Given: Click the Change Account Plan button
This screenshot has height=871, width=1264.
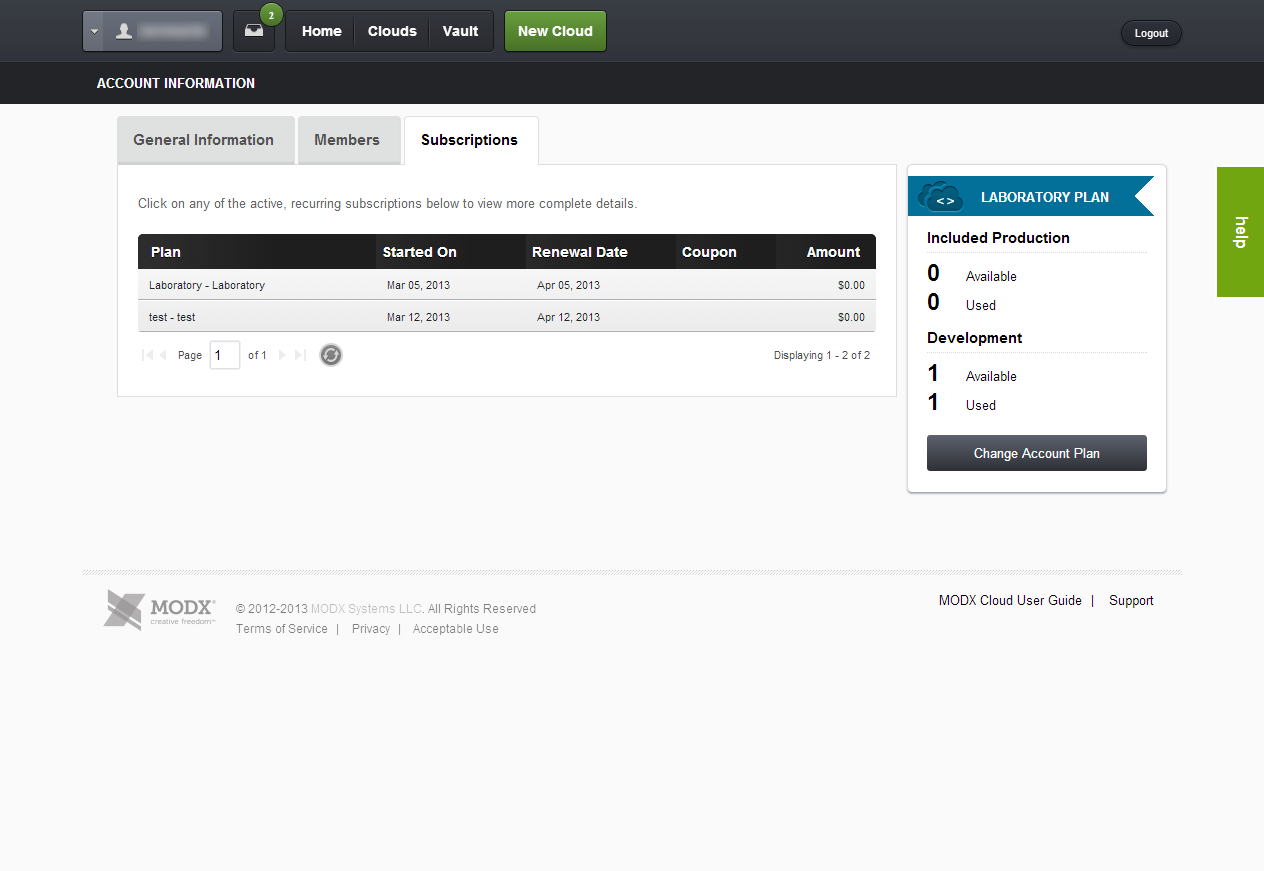Looking at the screenshot, I should tap(1037, 453).
